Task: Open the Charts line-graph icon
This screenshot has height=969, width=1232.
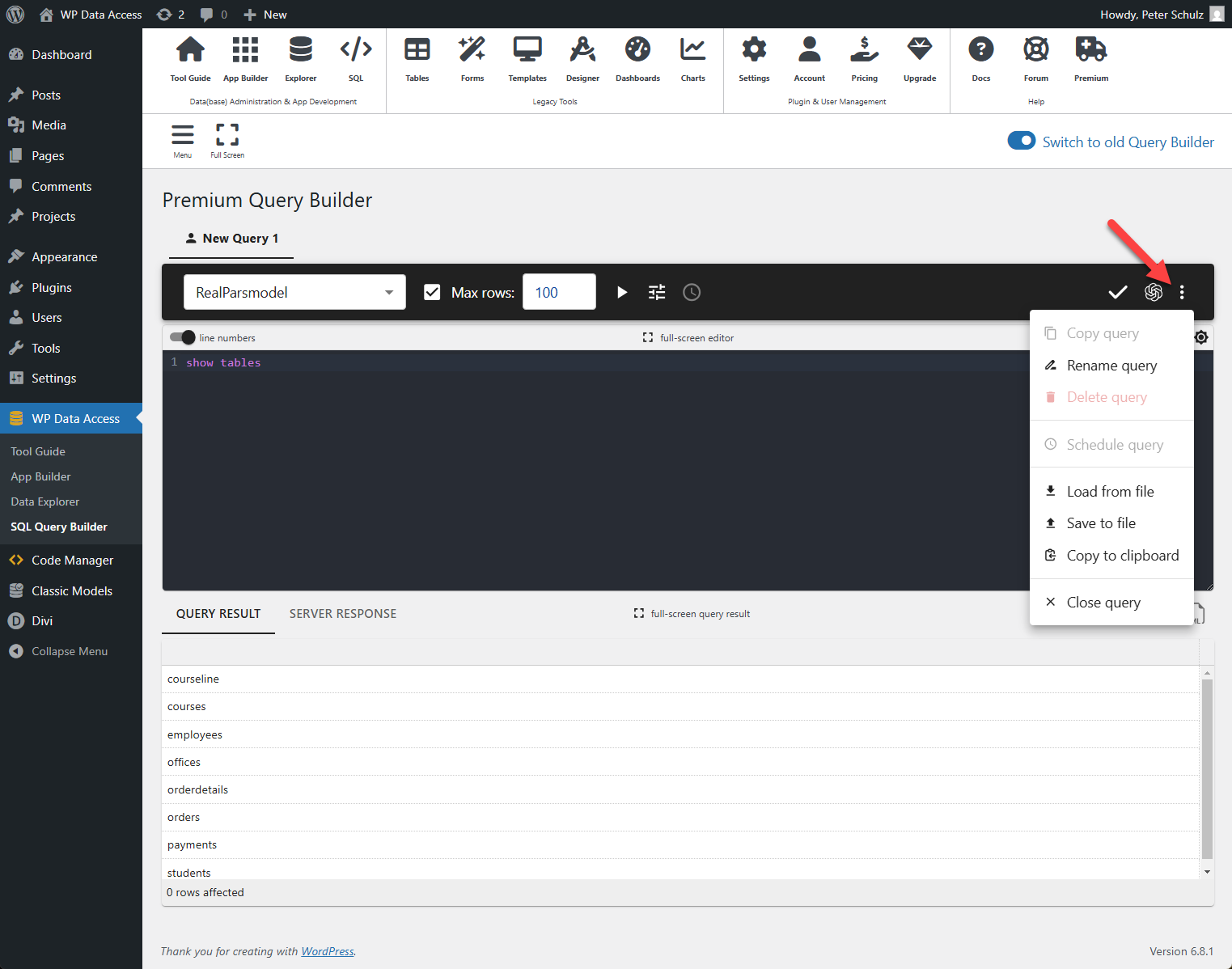Action: point(693,49)
